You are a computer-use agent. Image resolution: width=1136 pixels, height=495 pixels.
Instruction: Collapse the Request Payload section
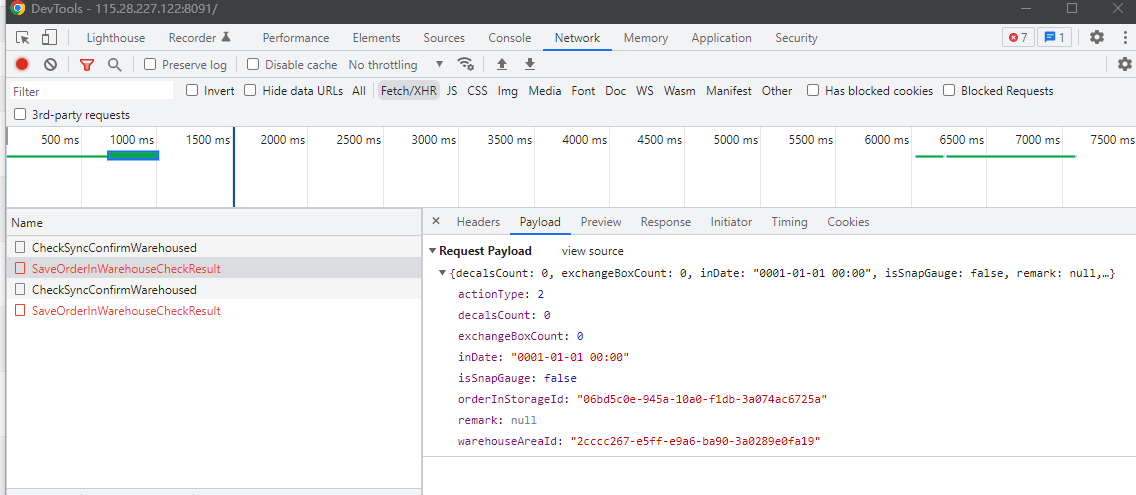pyautogui.click(x=432, y=251)
